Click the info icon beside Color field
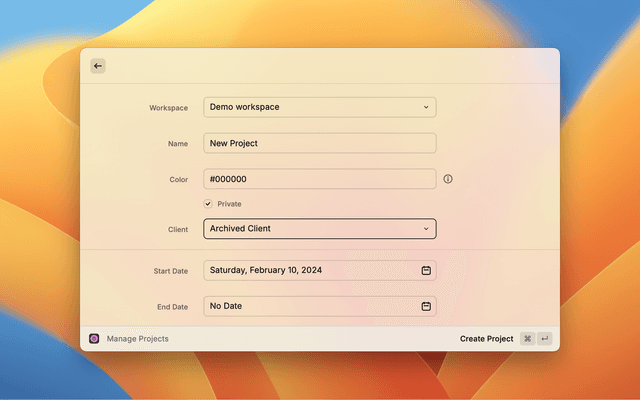 (x=448, y=179)
